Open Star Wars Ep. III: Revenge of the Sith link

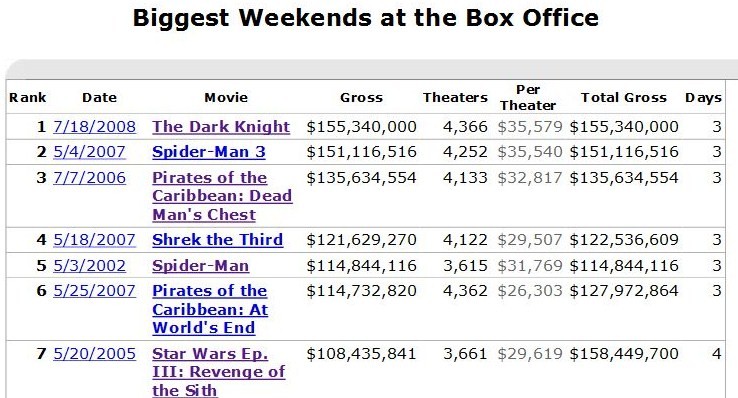[218, 372]
